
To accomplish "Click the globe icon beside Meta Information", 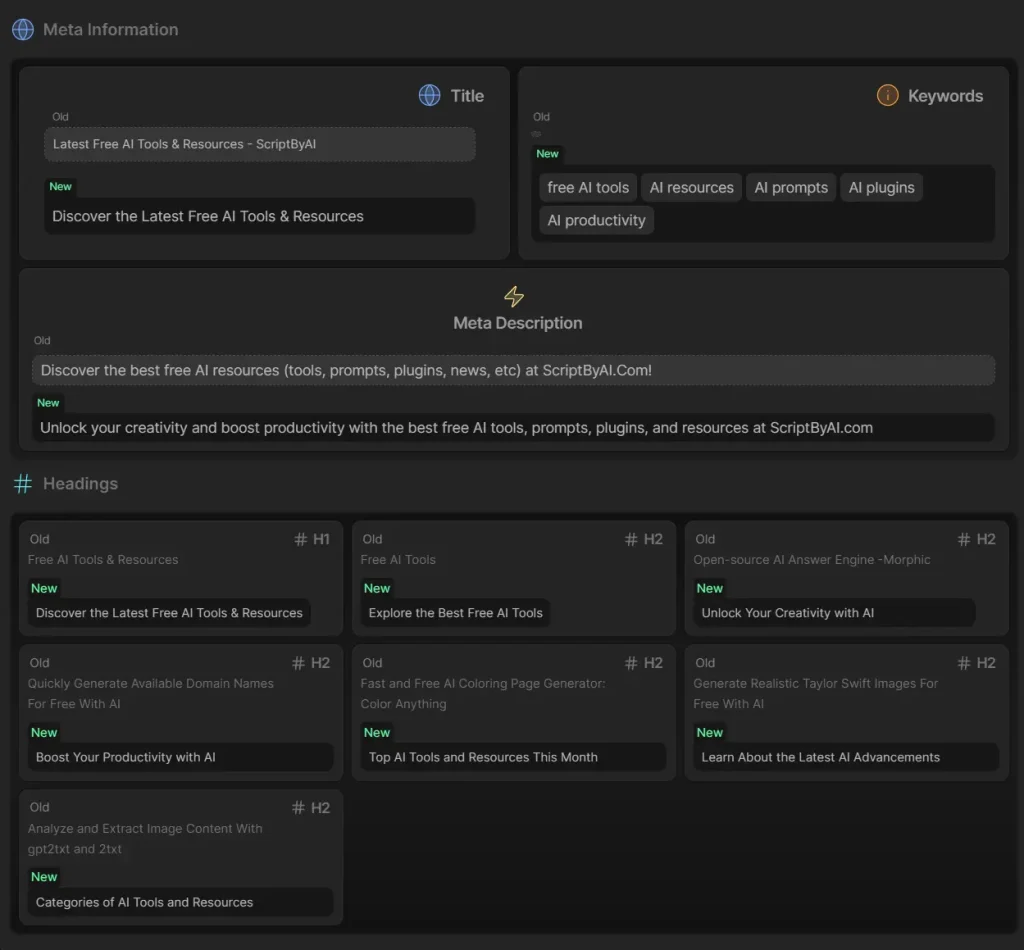I will click(22, 29).
